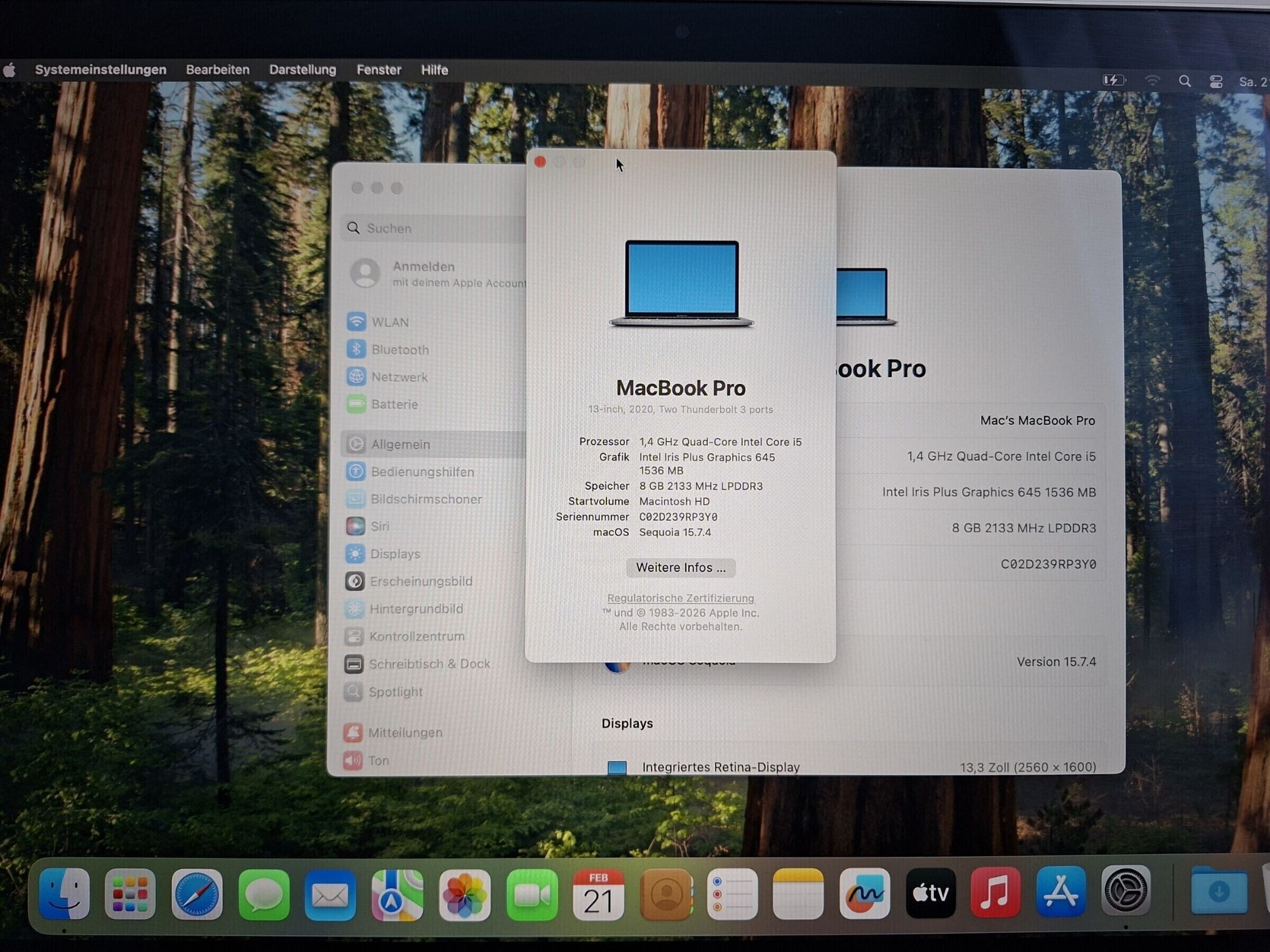Open the Fenster menu
The image size is (1270, 952).
click(378, 70)
